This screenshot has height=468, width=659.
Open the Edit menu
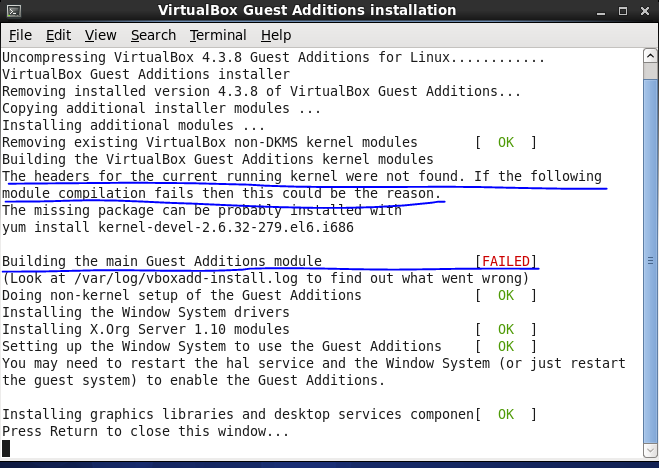click(x=58, y=35)
